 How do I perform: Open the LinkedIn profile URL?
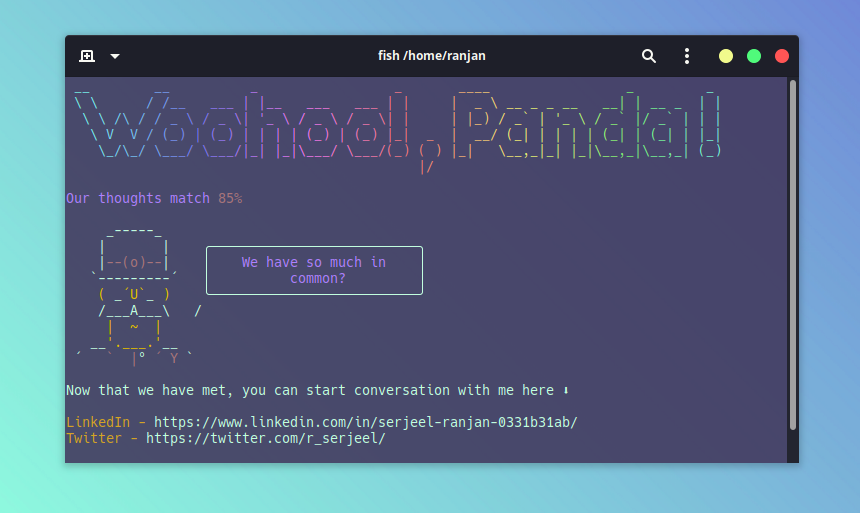pyautogui.click(x=365, y=422)
